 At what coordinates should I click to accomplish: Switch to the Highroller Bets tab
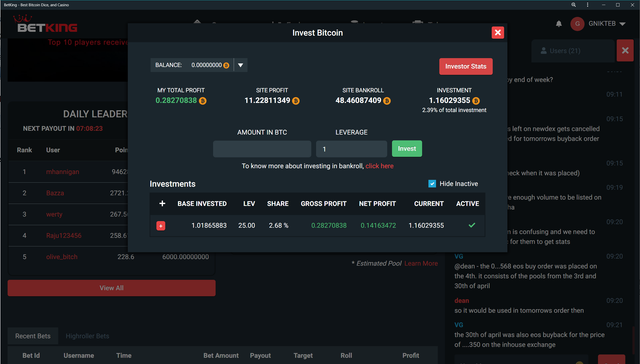tap(87, 336)
